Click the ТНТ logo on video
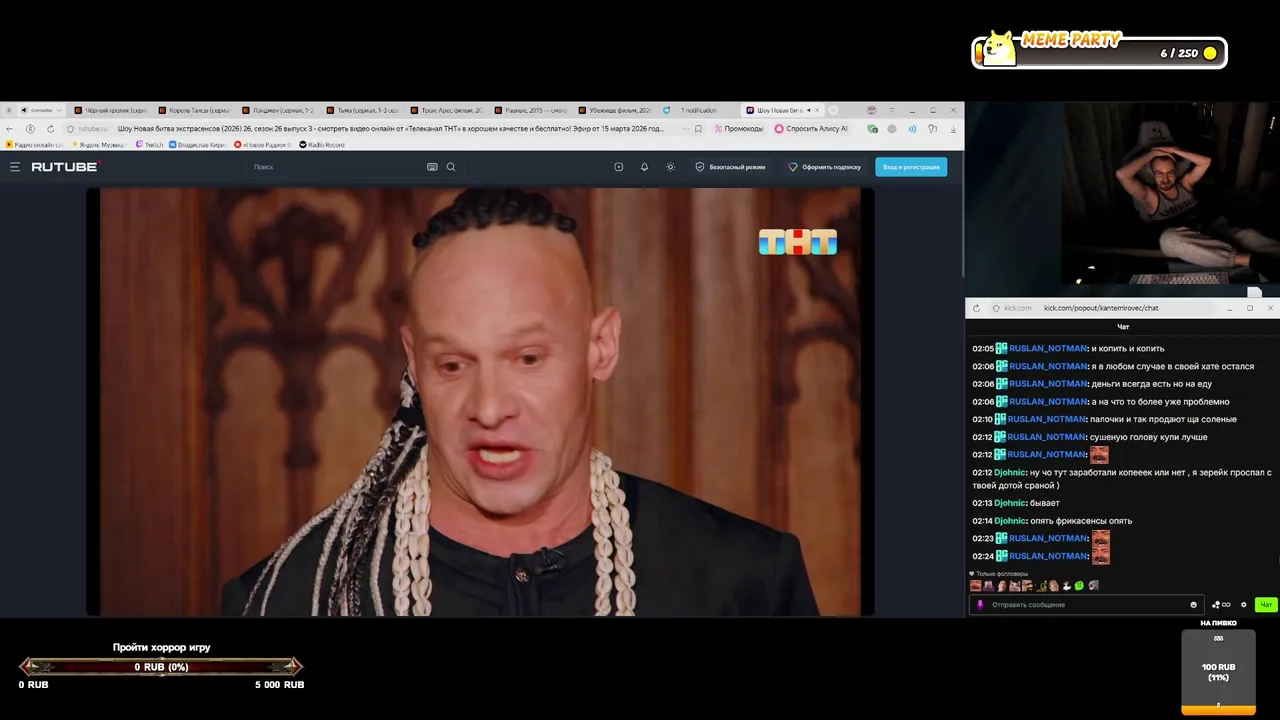 pyautogui.click(x=797, y=242)
